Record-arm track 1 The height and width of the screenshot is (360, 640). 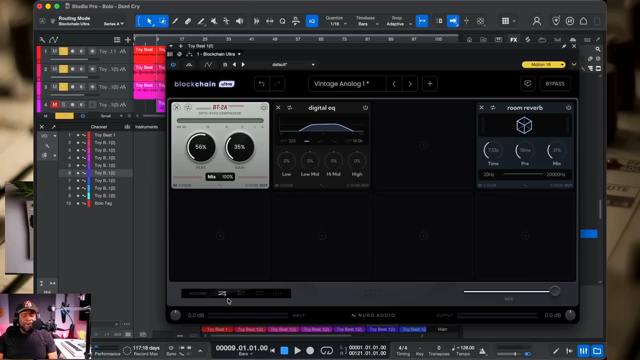pyautogui.click(x=72, y=51)
